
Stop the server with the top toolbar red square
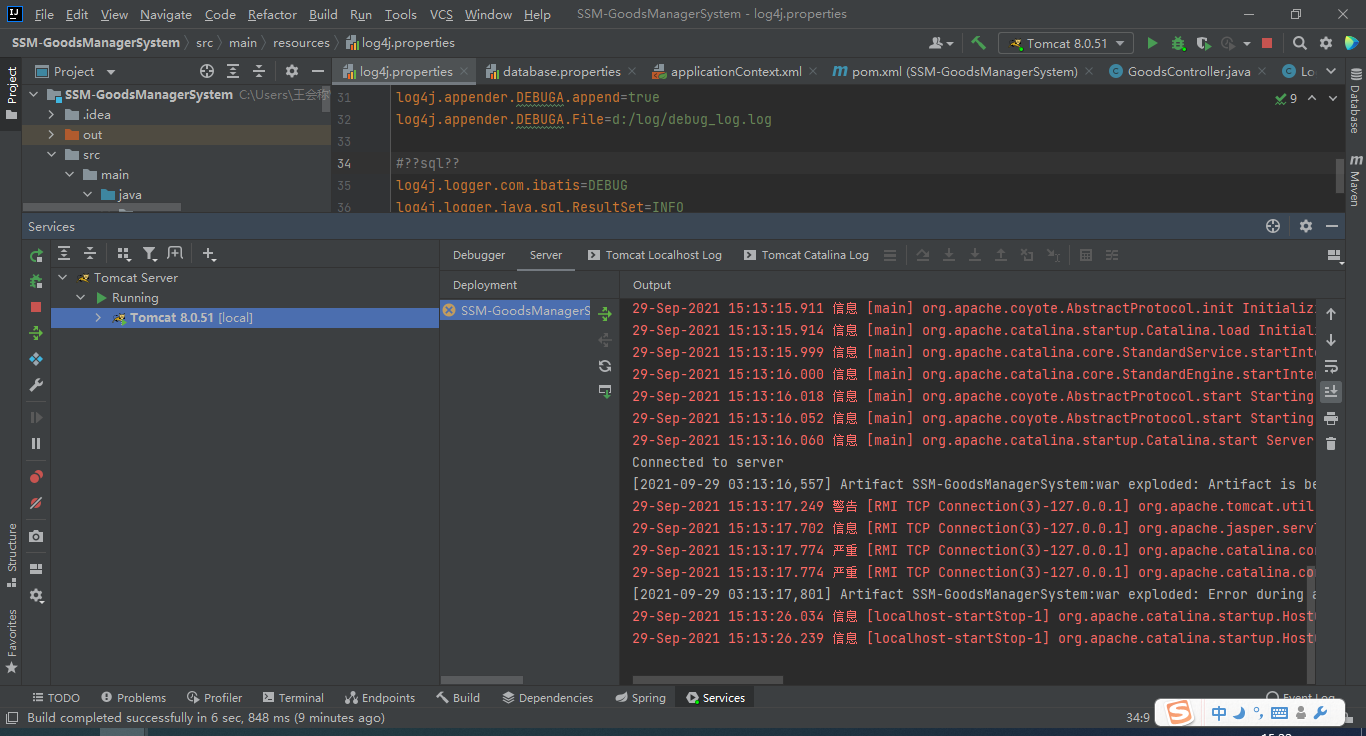[x=1267, y=43]
